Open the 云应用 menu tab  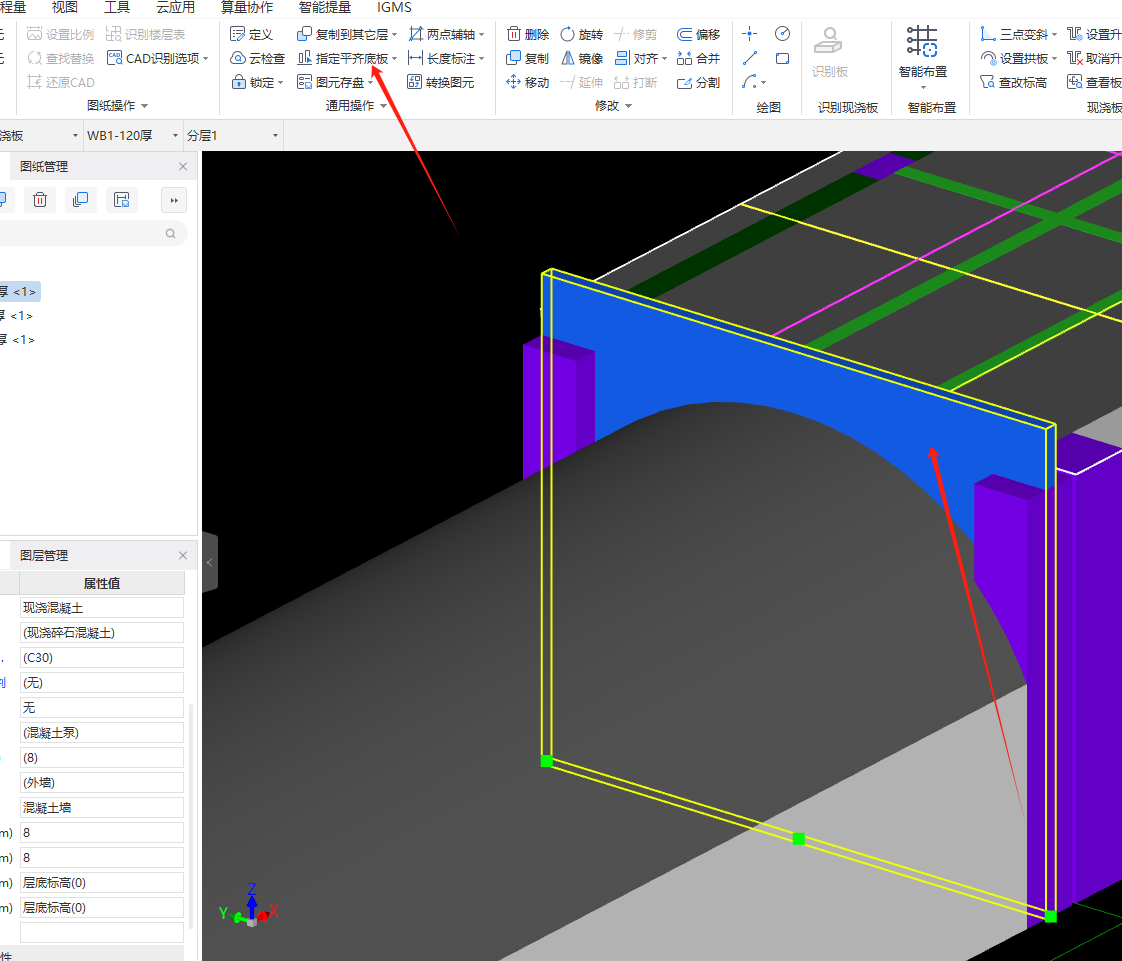click(x=175, y=7)
